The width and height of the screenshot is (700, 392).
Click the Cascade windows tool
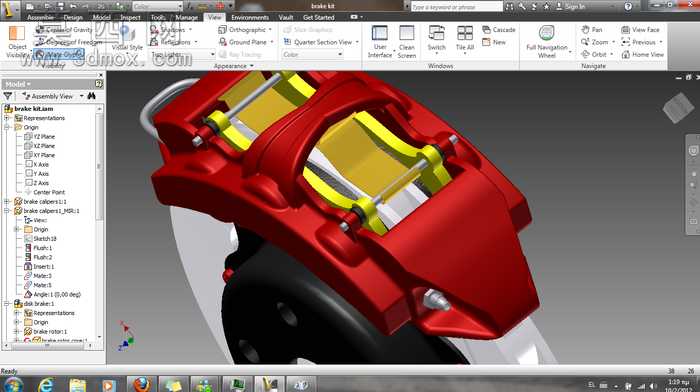[499, 30]
